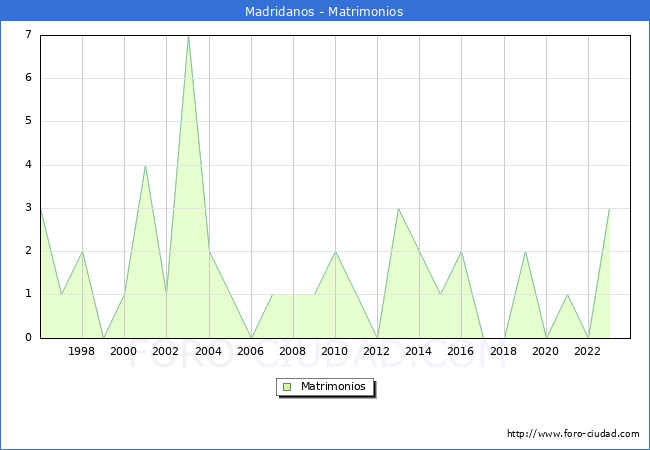Click the y-axis value 6

[28, 77]
